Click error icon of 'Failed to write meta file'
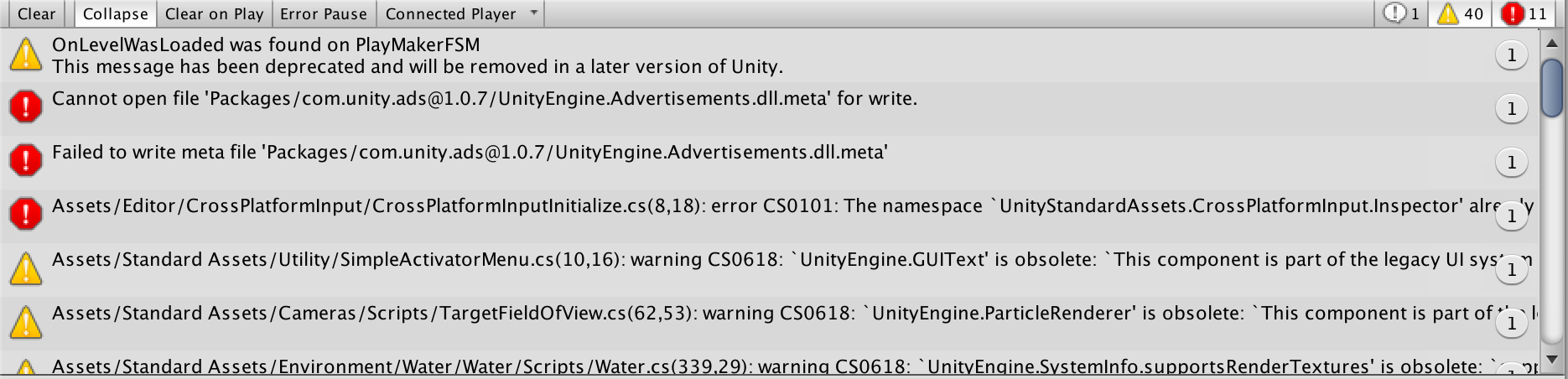This screenshot has height=379, width=1568. [x=26, y=161]
